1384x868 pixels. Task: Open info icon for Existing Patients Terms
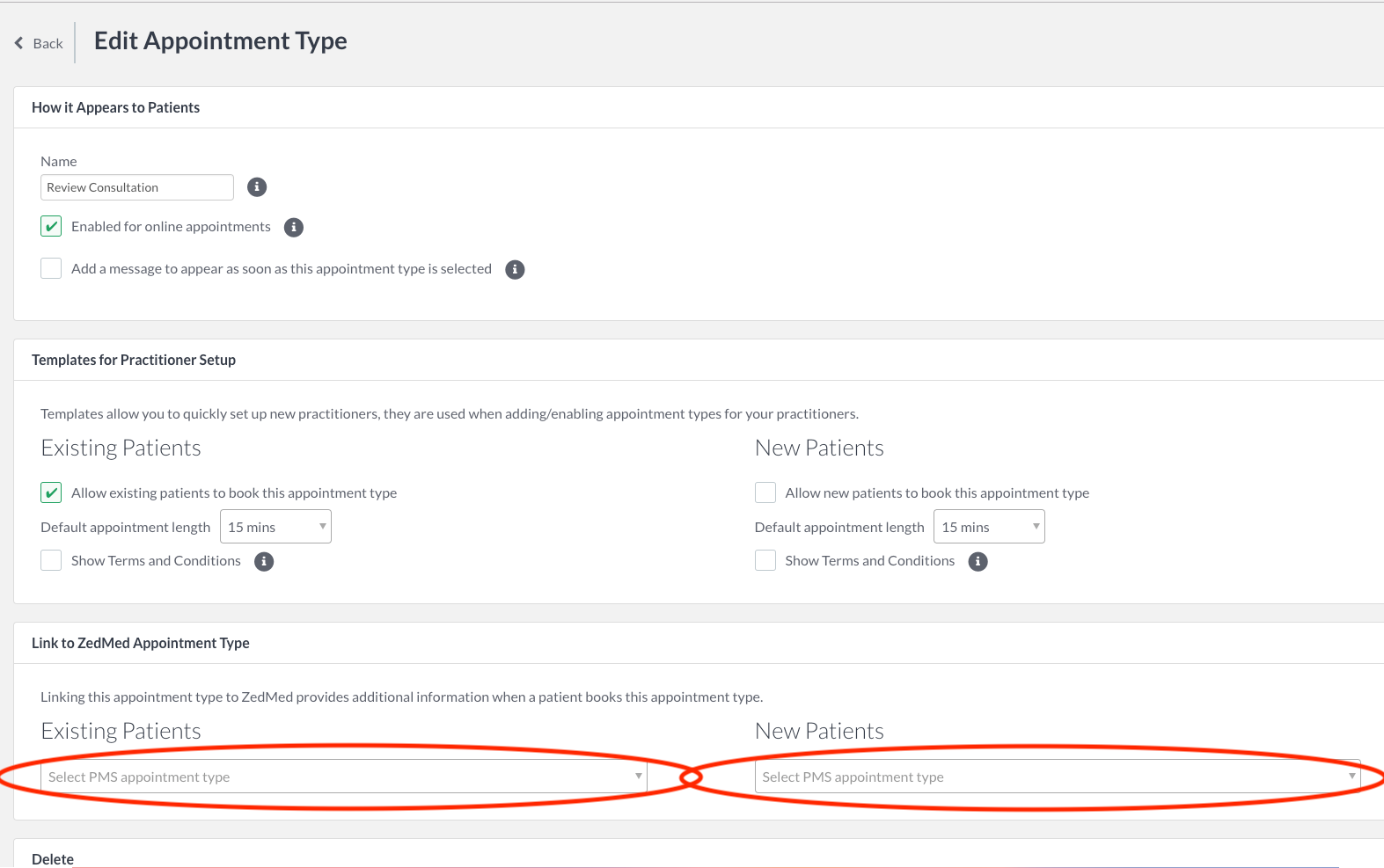point(264,562)
